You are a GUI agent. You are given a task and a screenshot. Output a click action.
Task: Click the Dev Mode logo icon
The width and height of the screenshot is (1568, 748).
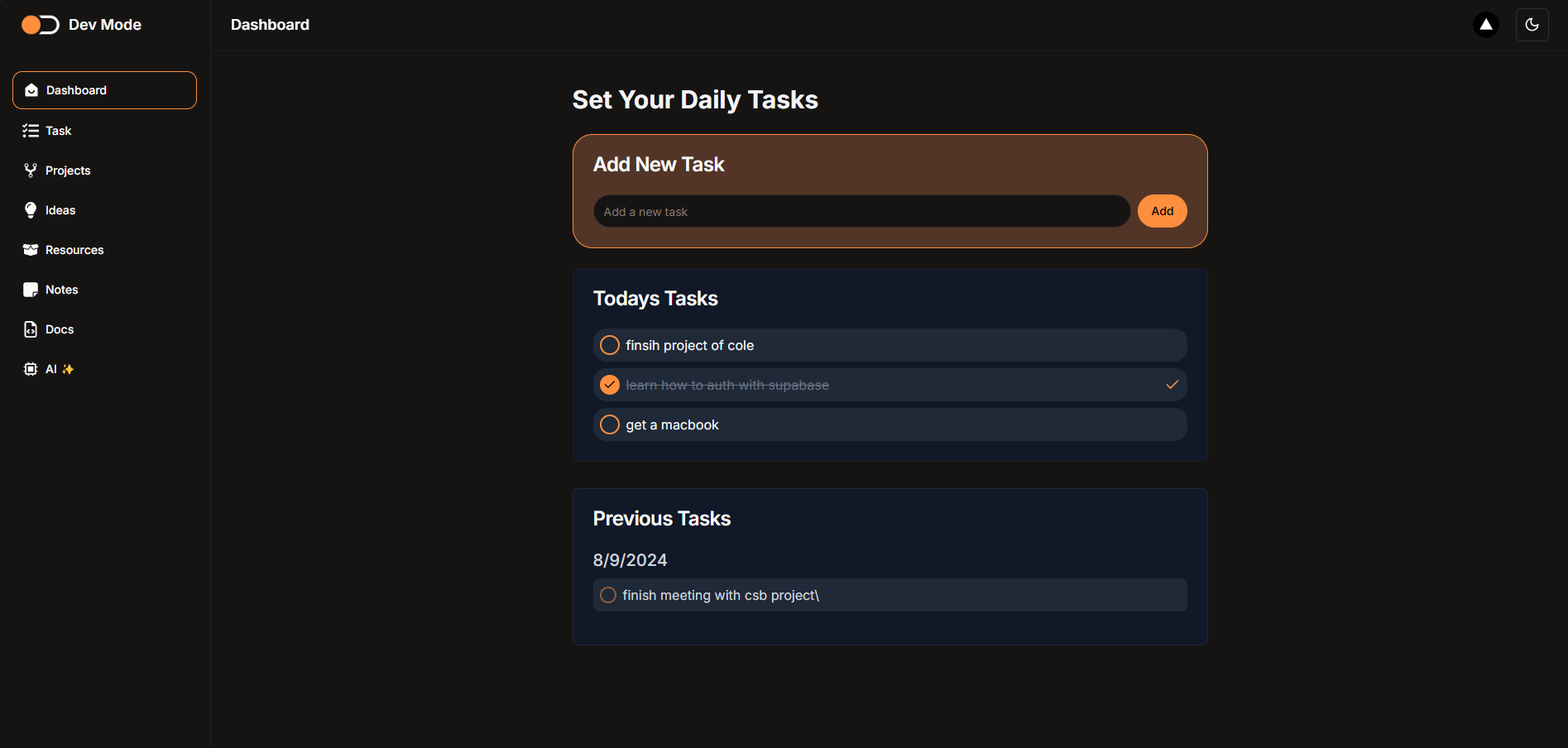40,25
